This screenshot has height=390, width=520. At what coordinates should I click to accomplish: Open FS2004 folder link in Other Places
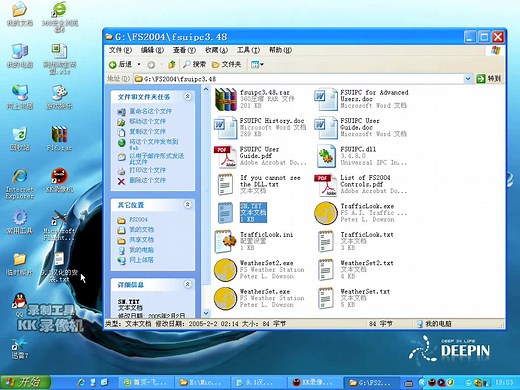[x=138, y=220]
